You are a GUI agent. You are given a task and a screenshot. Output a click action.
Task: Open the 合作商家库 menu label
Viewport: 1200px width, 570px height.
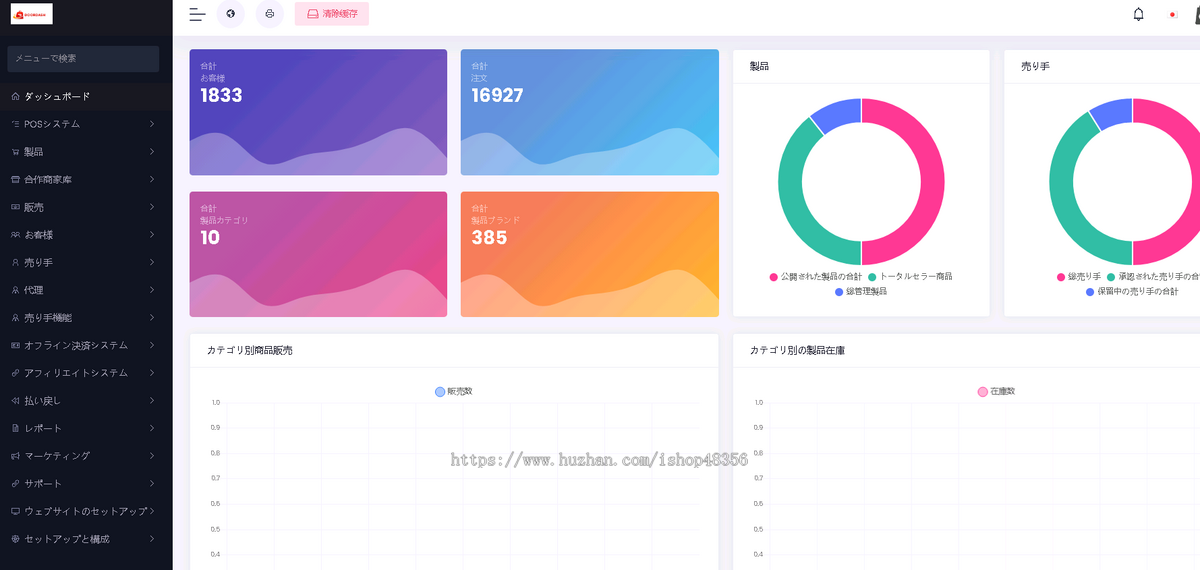pos(48,179)
